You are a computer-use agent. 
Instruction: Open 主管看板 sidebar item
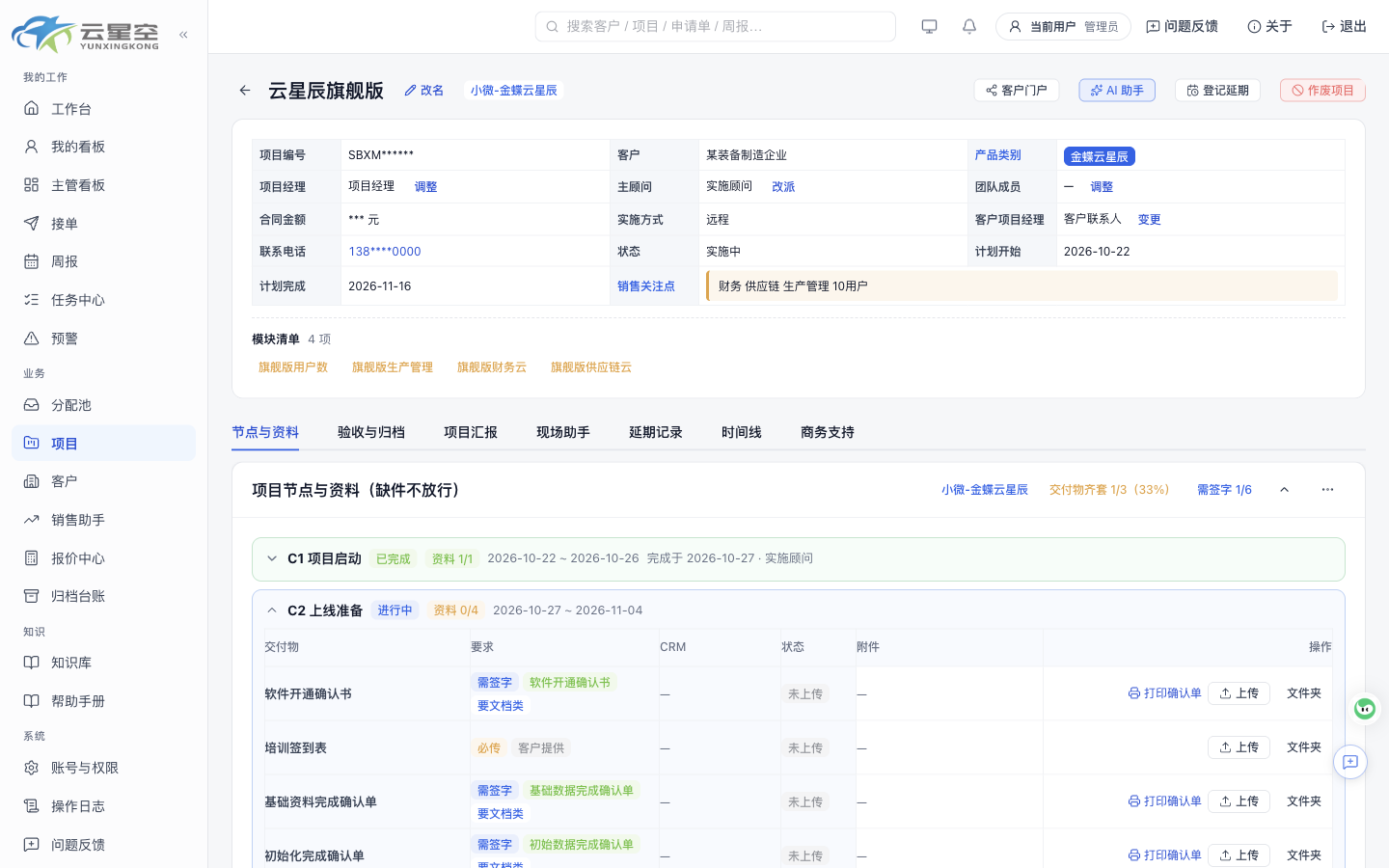coord(104,185)
